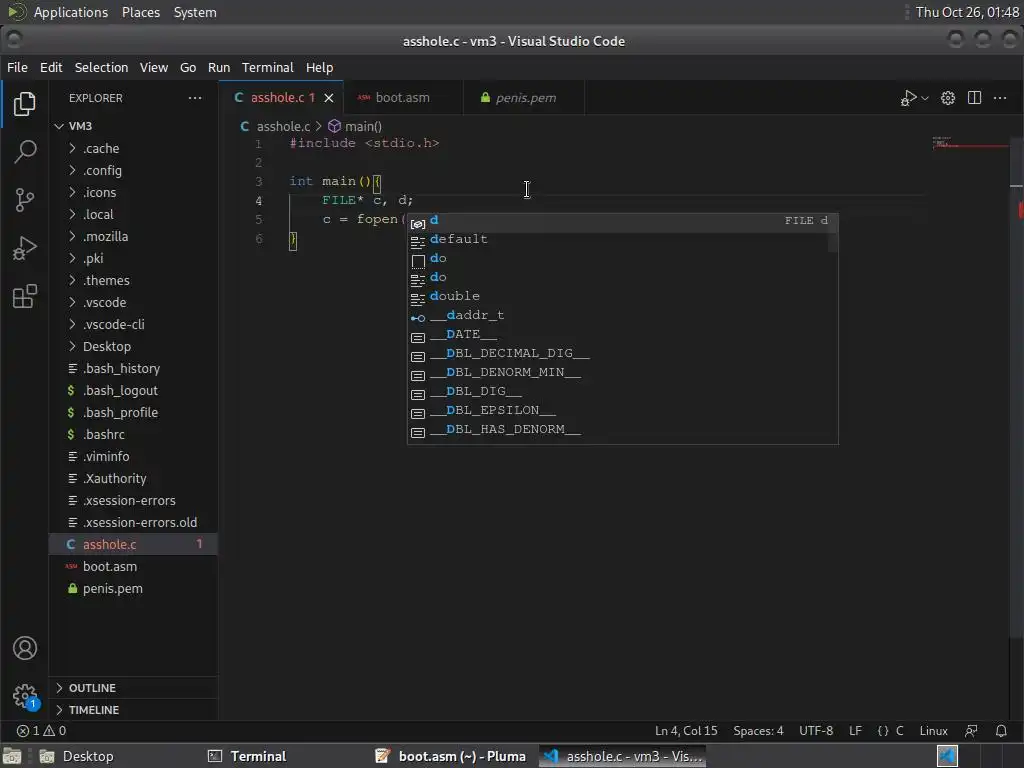Open the Edit menu
Viewport: 1024px width, 768px height.
tap(51, 67)
